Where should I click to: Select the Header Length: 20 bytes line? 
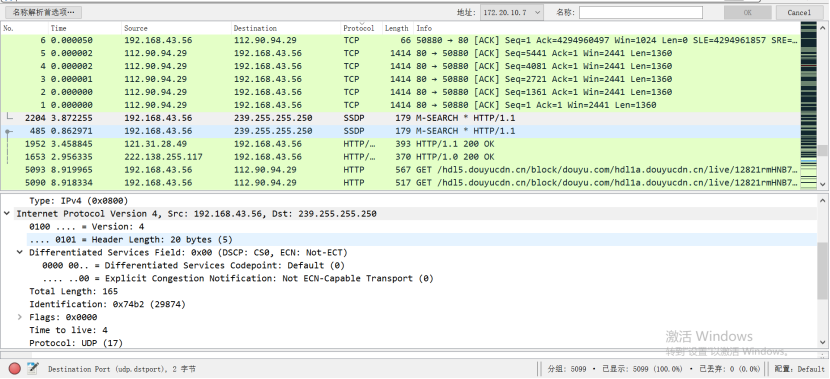(x=131, y=240)
